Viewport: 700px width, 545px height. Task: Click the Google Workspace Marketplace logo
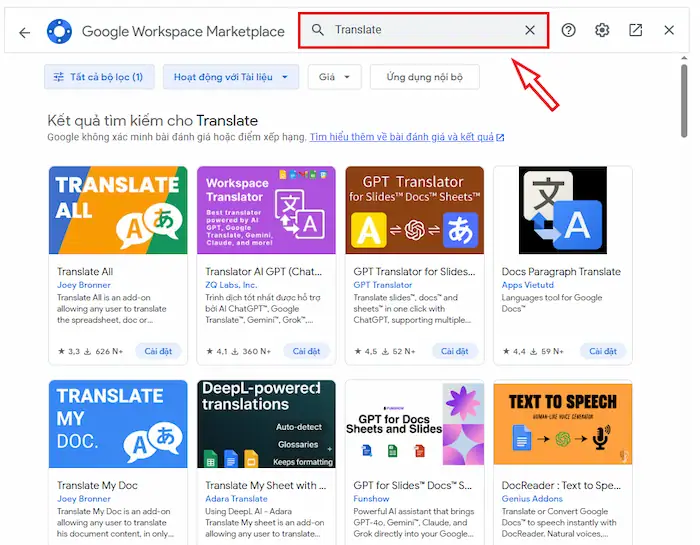point(59,31)
